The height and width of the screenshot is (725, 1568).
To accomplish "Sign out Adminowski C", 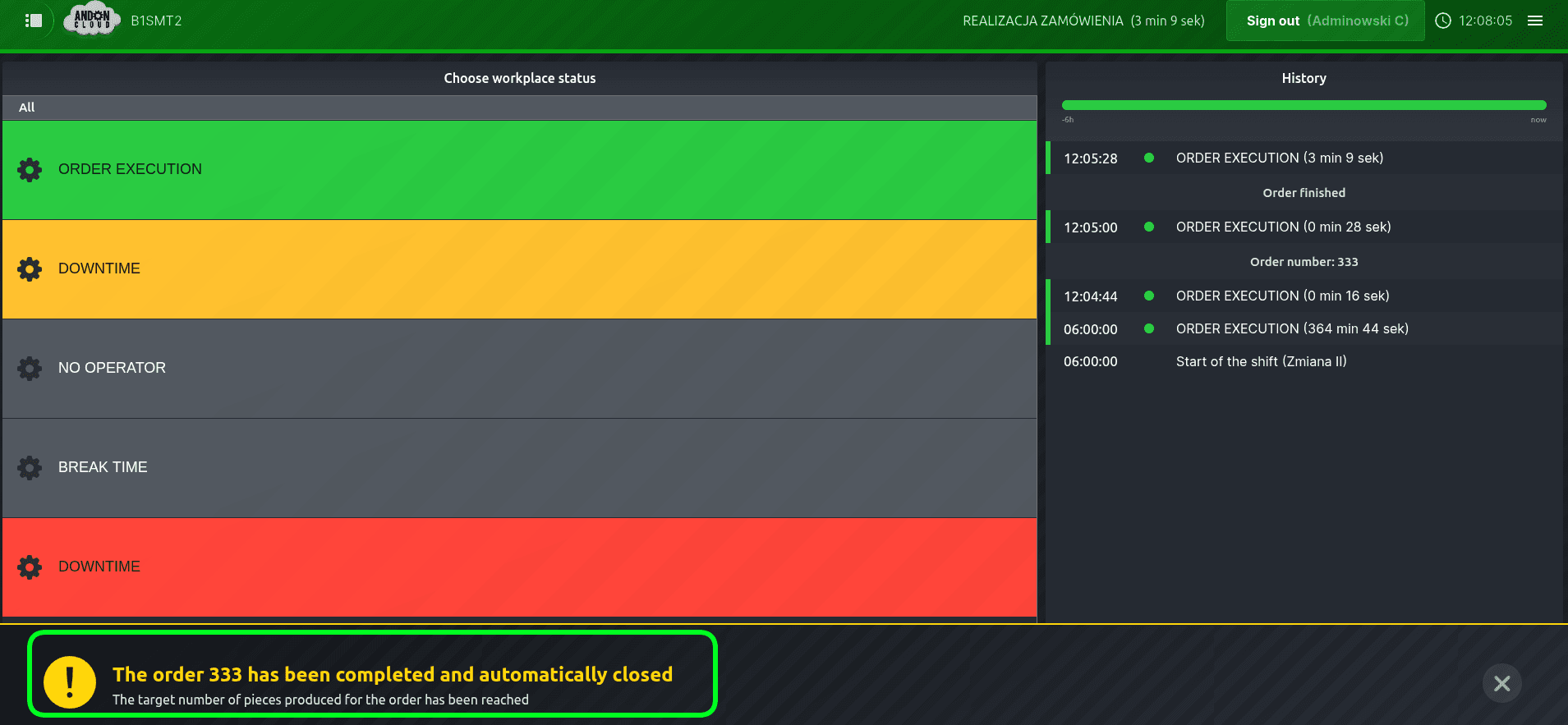I will point(1325,21).
